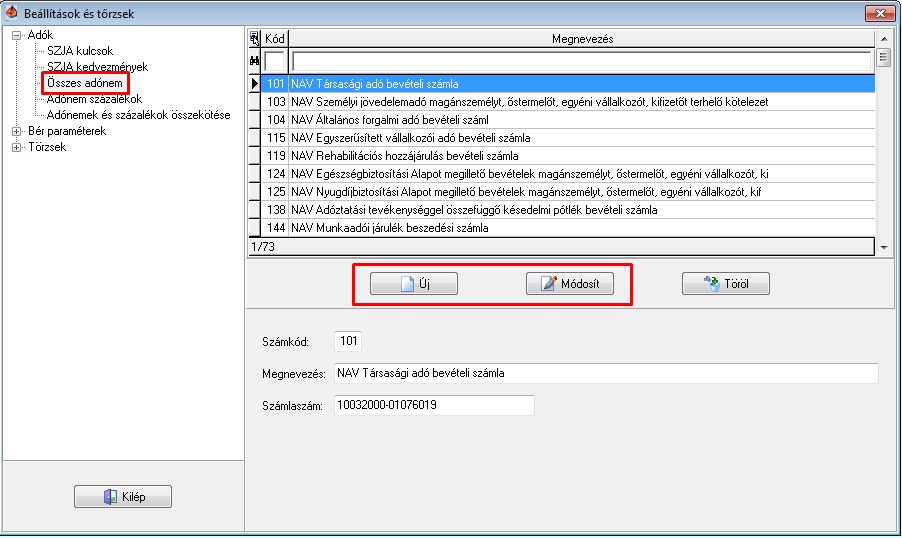Select the Bér paraméterek label
The width and height of the screenshot is (902, 538).
click(67, 131)
